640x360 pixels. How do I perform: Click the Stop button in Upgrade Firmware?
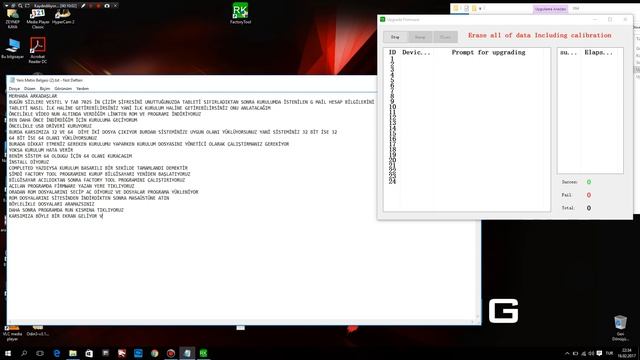395,37
